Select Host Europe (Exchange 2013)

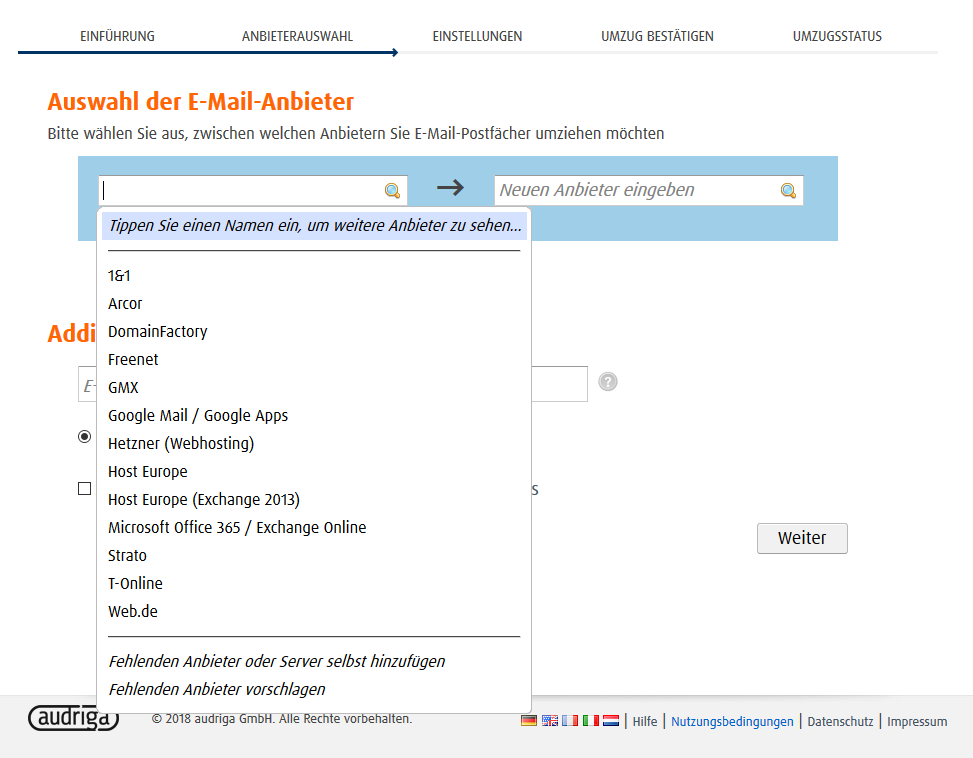click(x=314, y=499)
